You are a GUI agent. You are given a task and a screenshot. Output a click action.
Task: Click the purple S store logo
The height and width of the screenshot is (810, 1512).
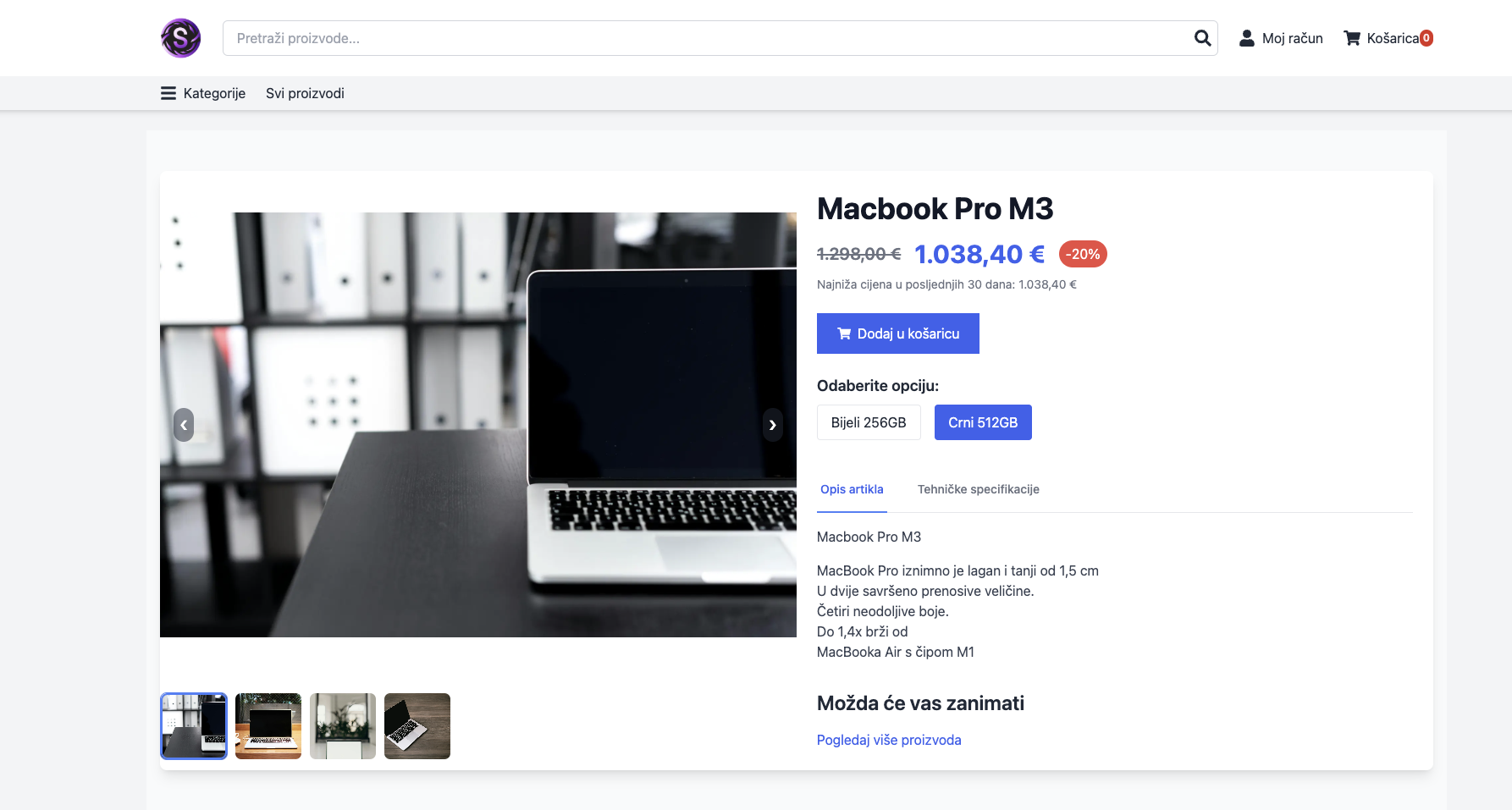[181, 38]
